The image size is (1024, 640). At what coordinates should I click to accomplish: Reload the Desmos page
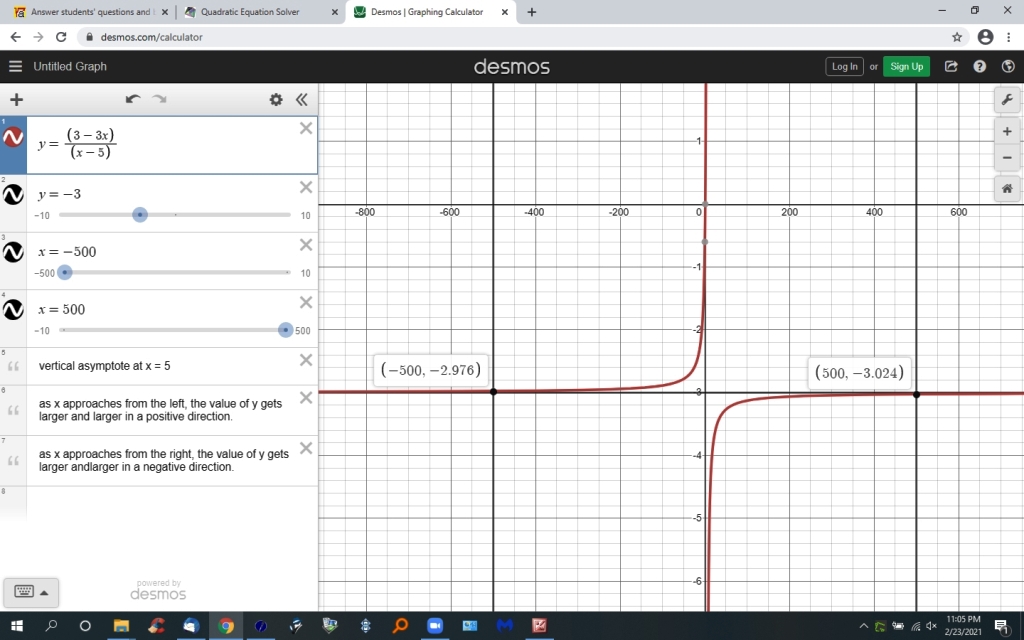61,37
